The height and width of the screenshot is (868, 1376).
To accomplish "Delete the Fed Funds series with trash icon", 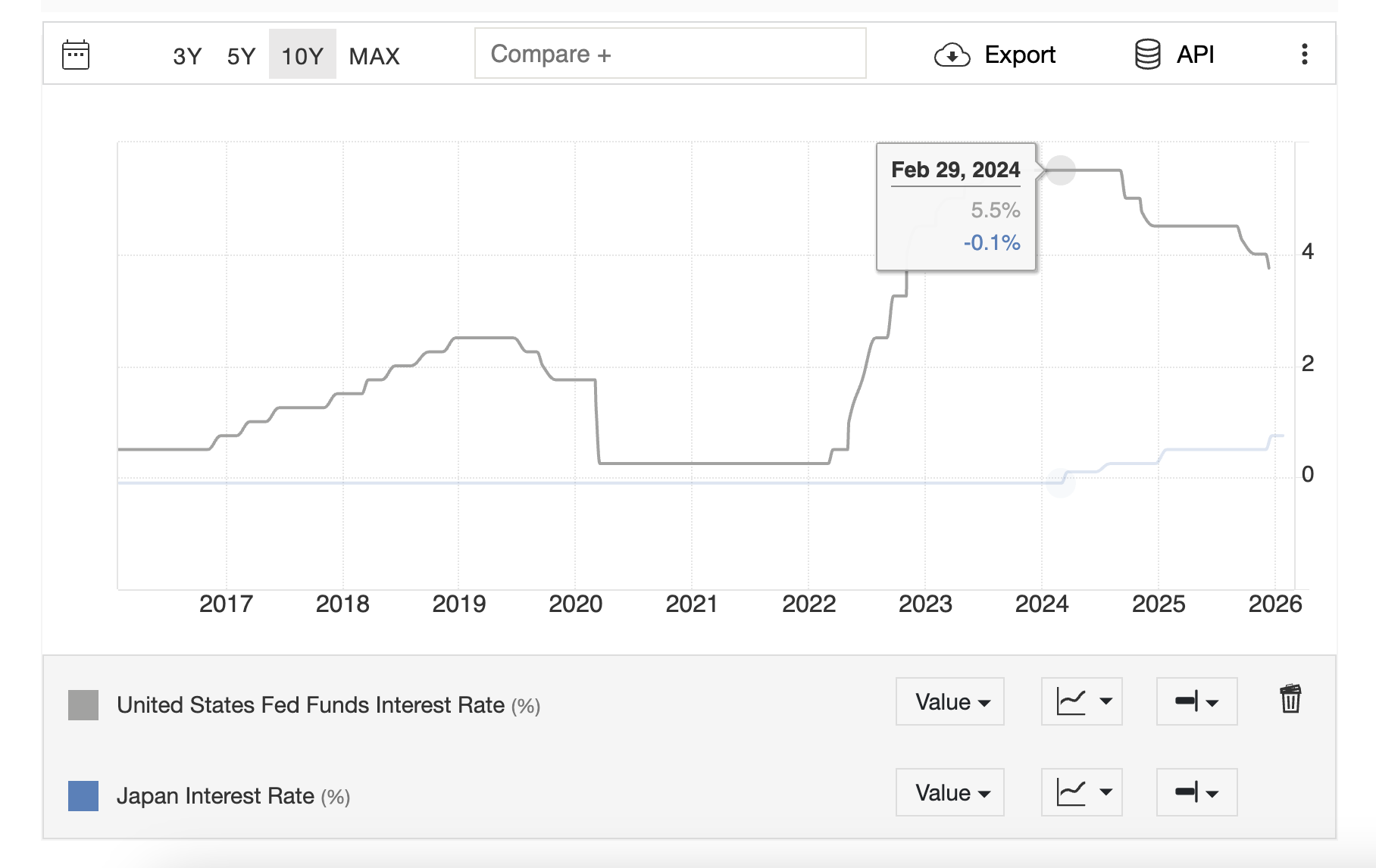I will coord(1290,698).
